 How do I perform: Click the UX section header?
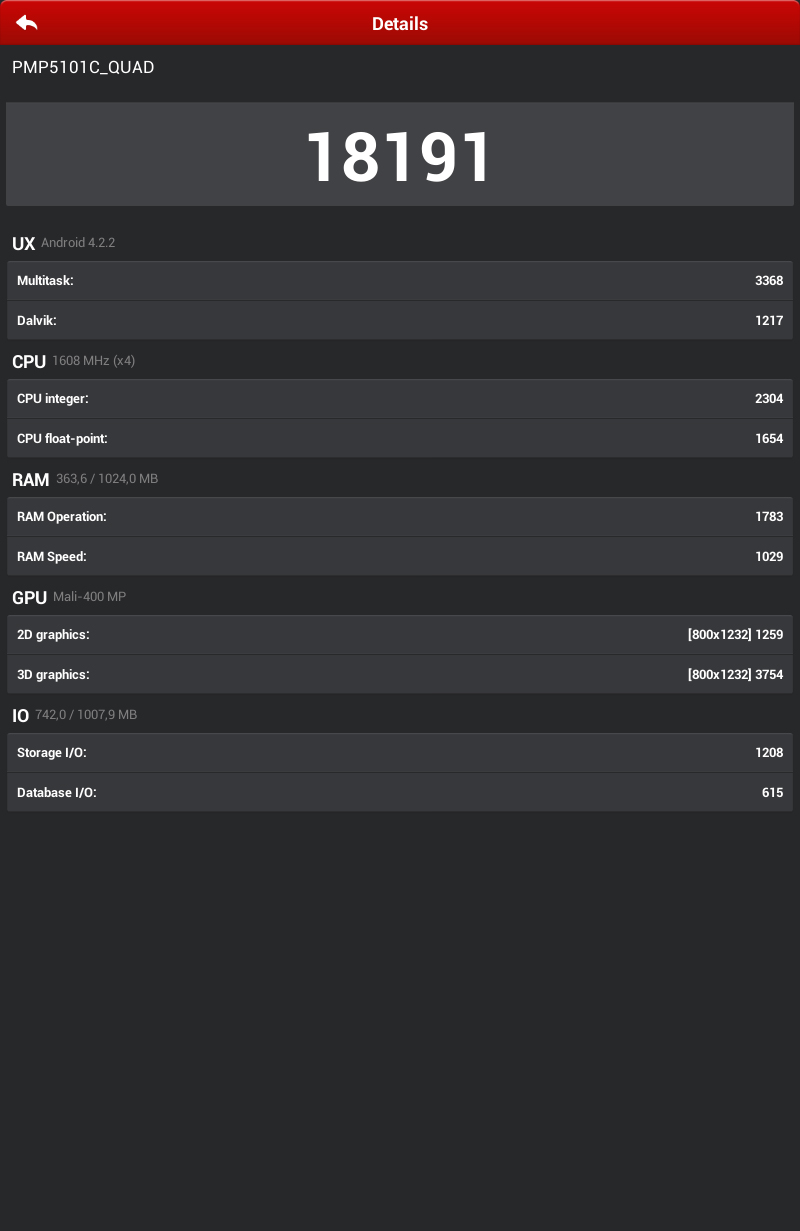(23, 243)
